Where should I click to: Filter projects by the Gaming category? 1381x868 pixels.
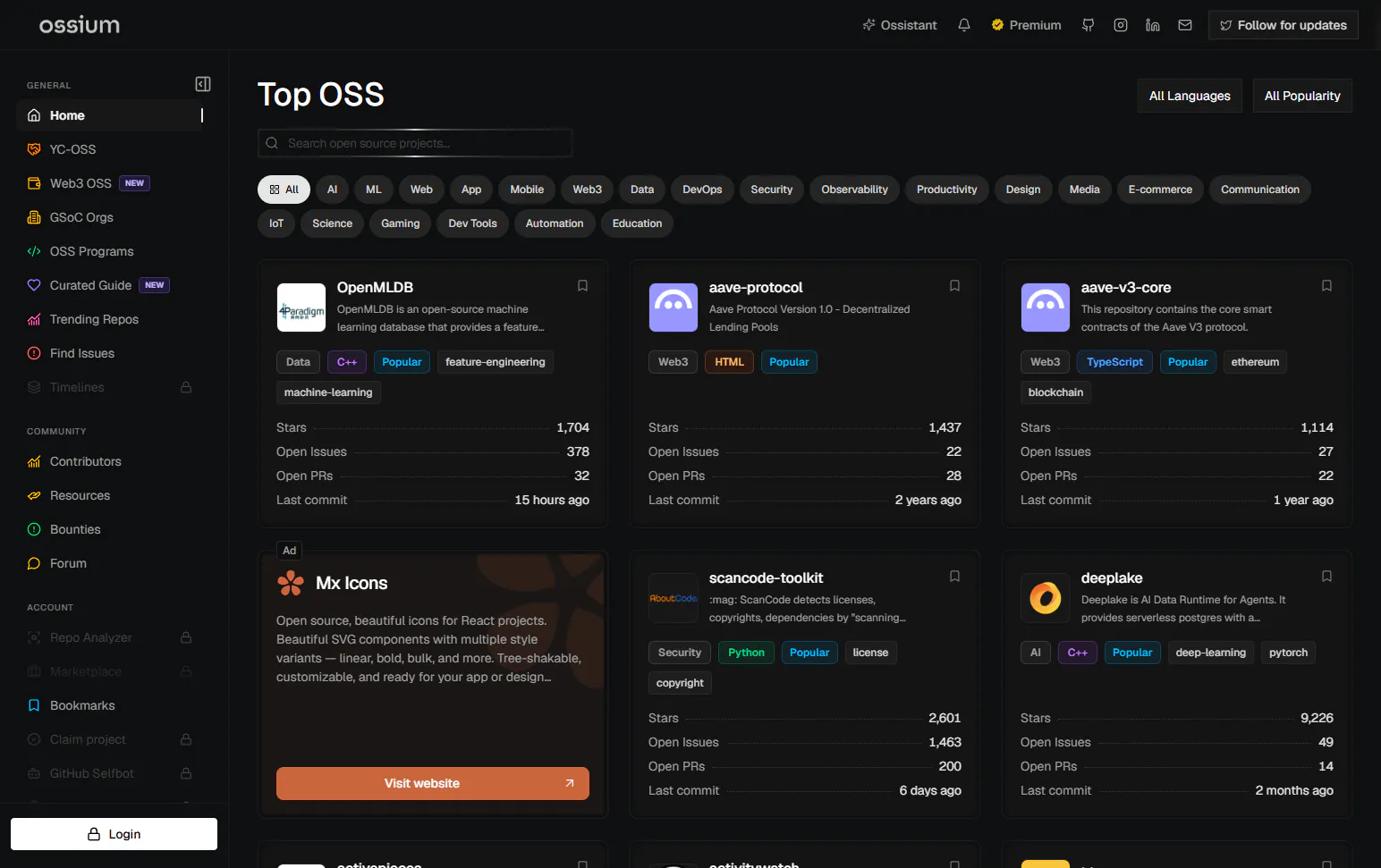(x=401, y=223)
